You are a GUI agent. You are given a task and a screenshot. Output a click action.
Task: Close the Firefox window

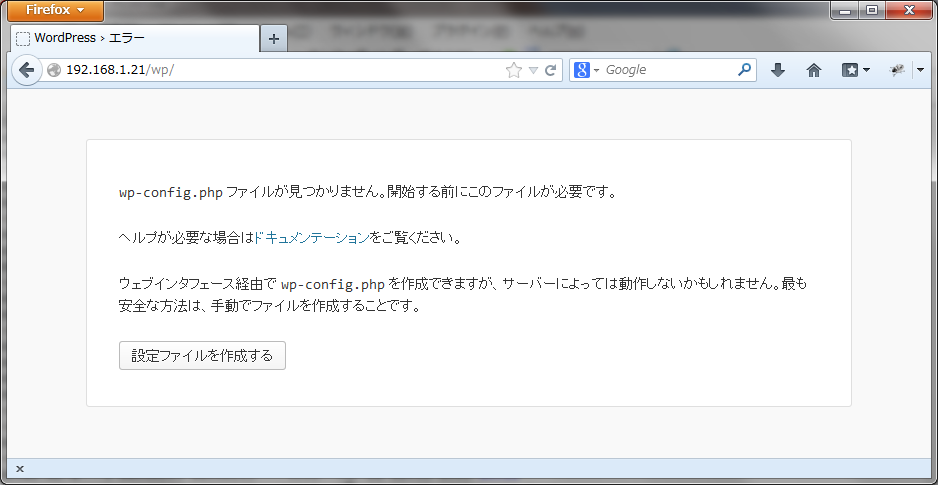[909, 11]
